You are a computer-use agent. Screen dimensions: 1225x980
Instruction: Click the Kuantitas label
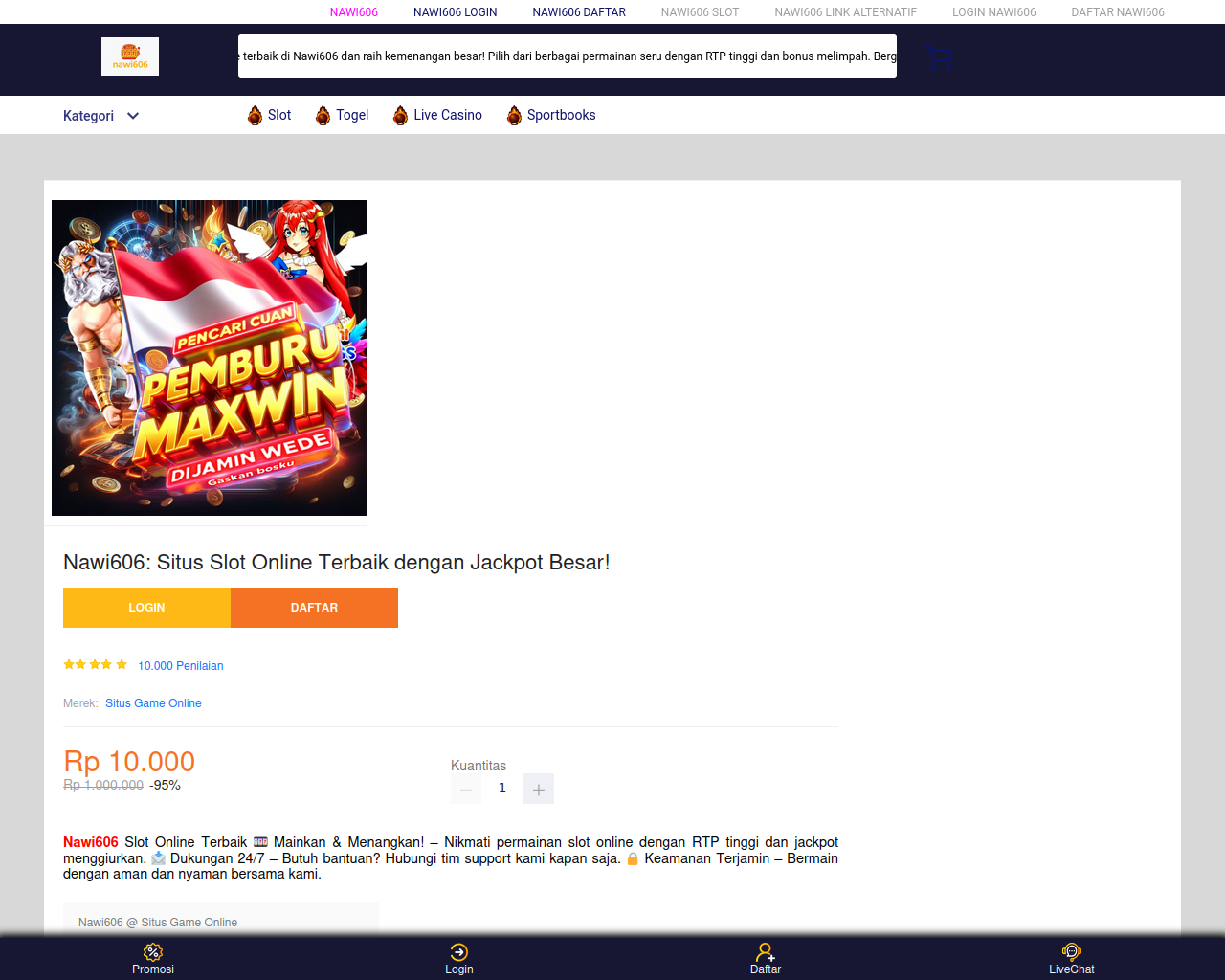click(x=479, y=766)
